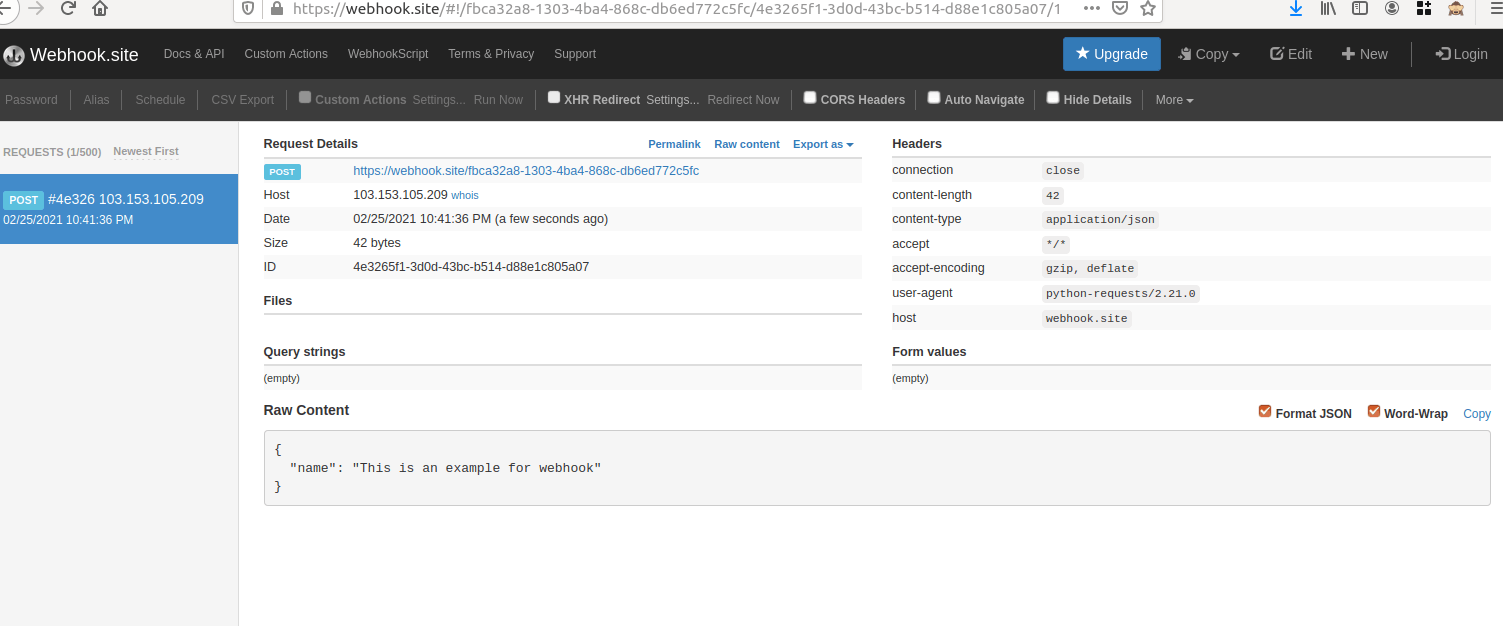Go to the browser home page icon
The height and width of the screenshot is (626, 1503).
[x=100, y=8]
